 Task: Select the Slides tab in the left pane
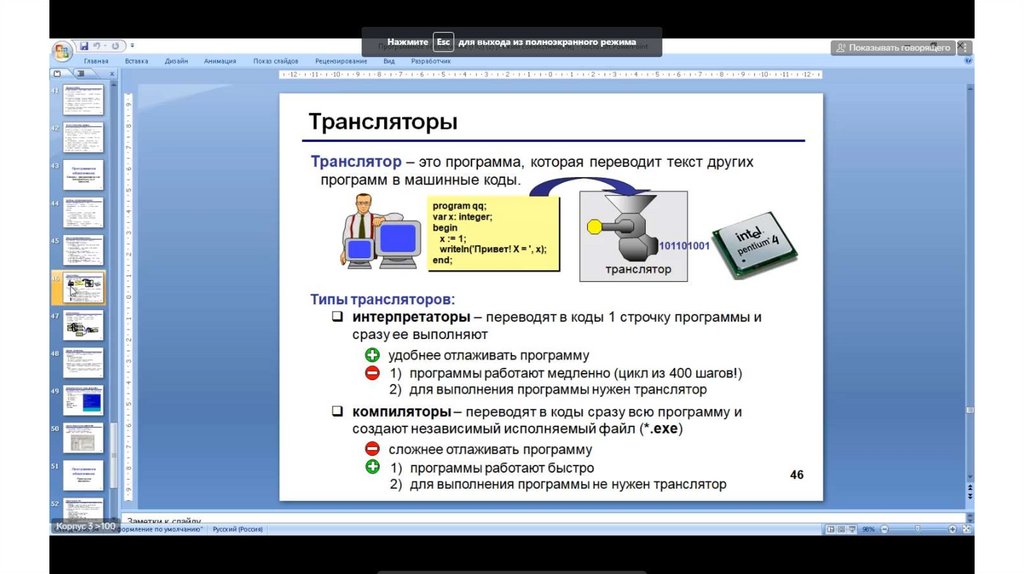coord(57,74)
